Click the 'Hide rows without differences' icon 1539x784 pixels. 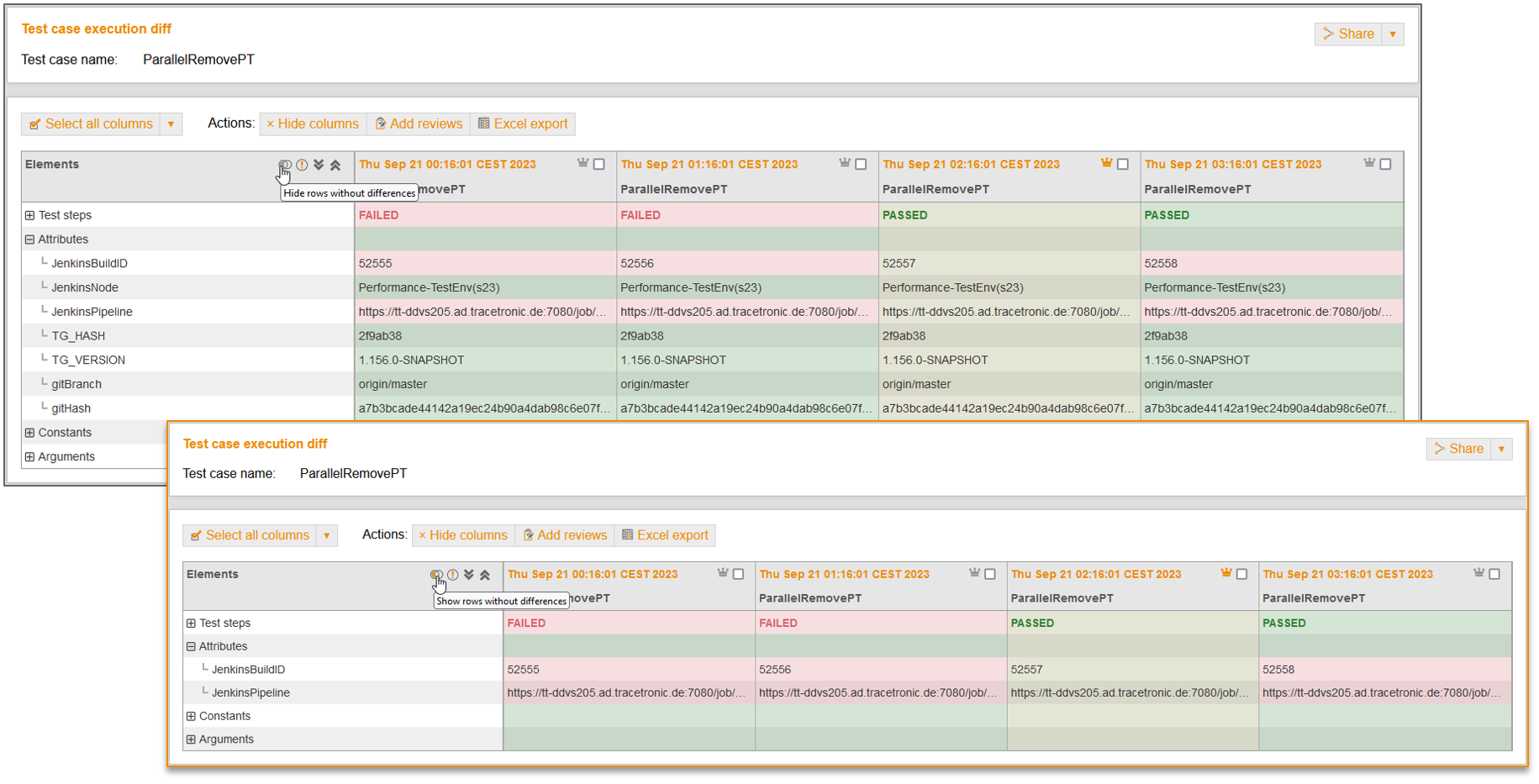(x=285, y=166)
